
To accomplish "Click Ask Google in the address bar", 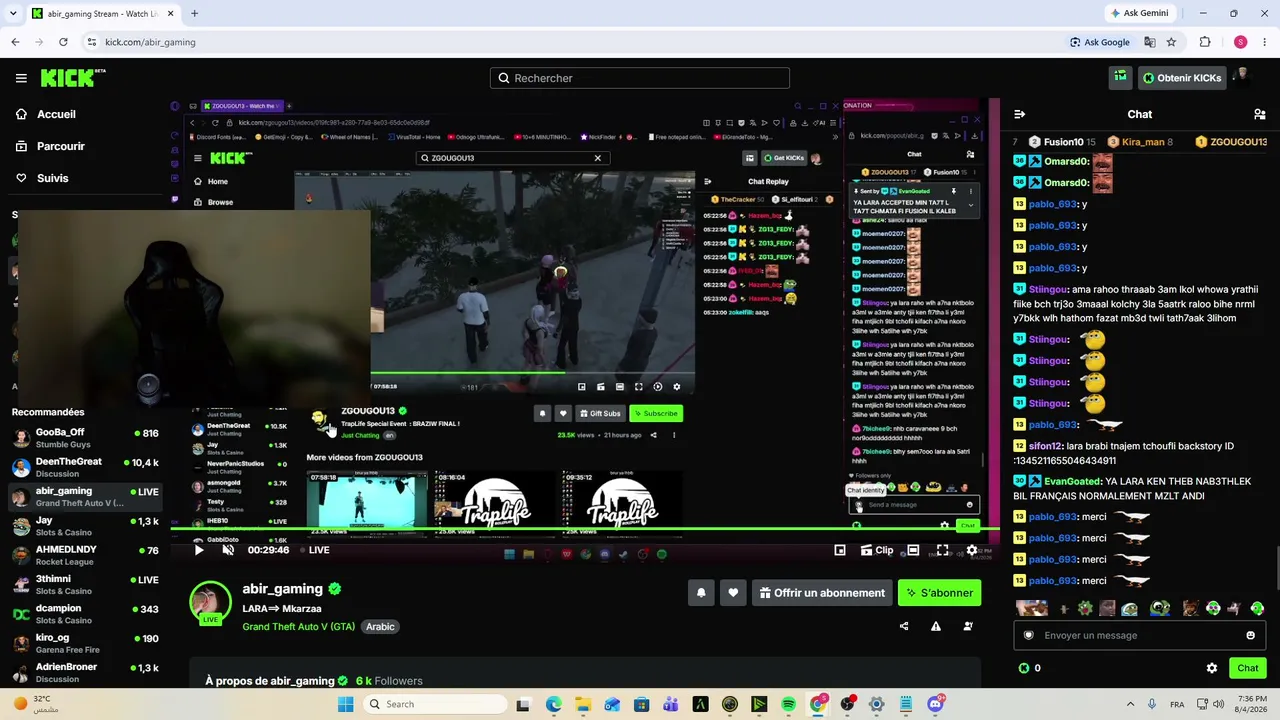I will click(1100, 42).
